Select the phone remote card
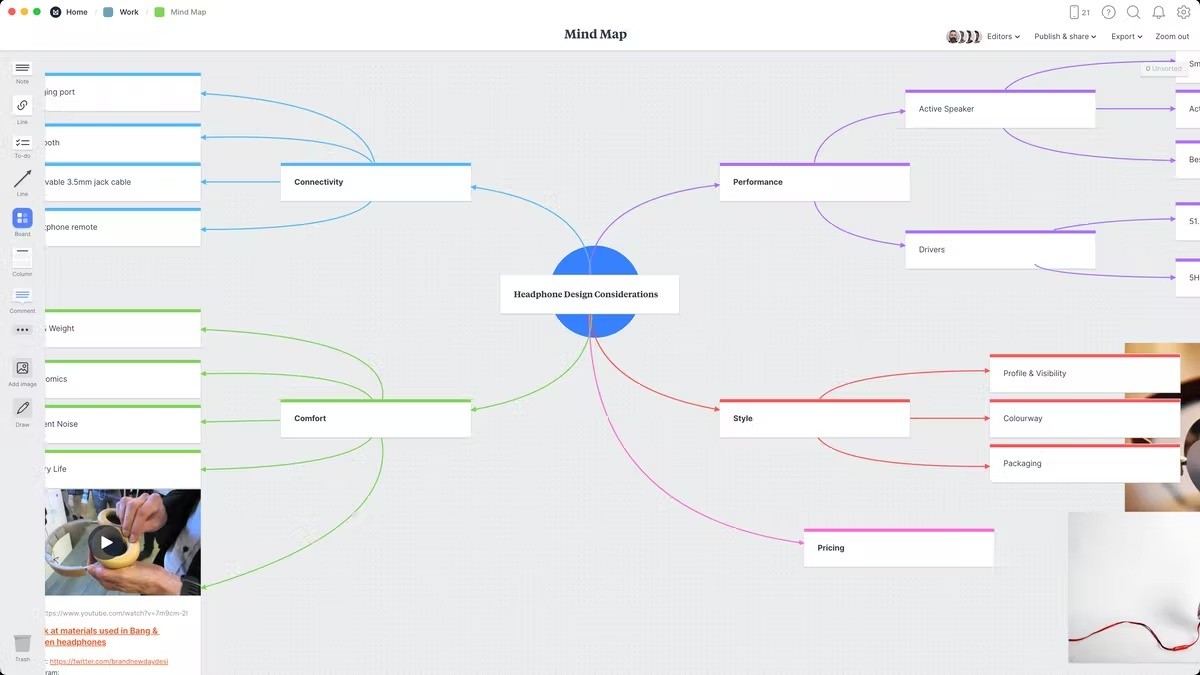1200x675 pixels. click(122, 227)
